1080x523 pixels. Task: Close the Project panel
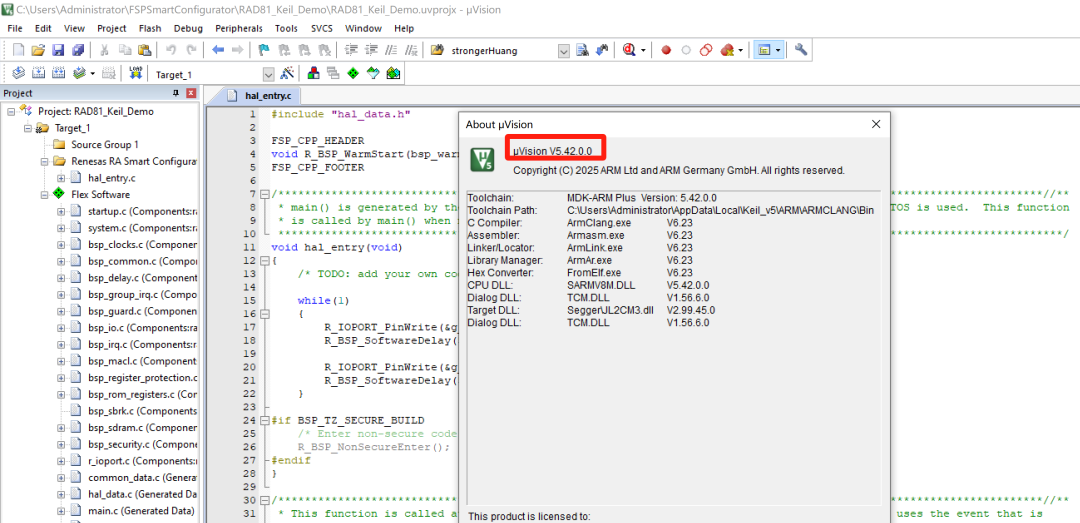[x=191, y=93]
